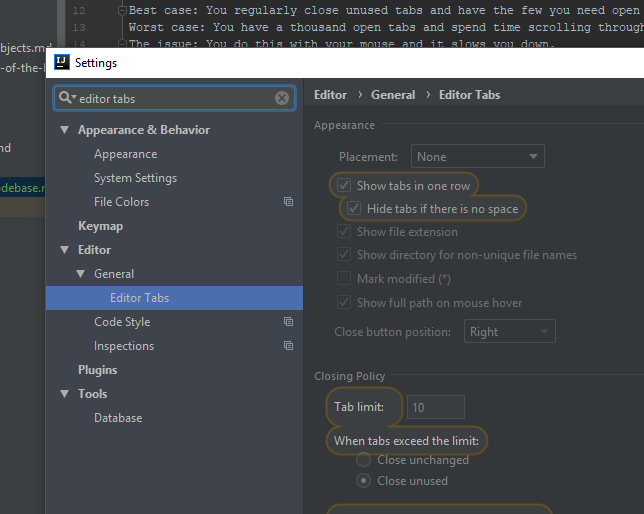This screenshot has width=644, height=514.
Task: Open Code Style settings page
Action: (122, 322)
